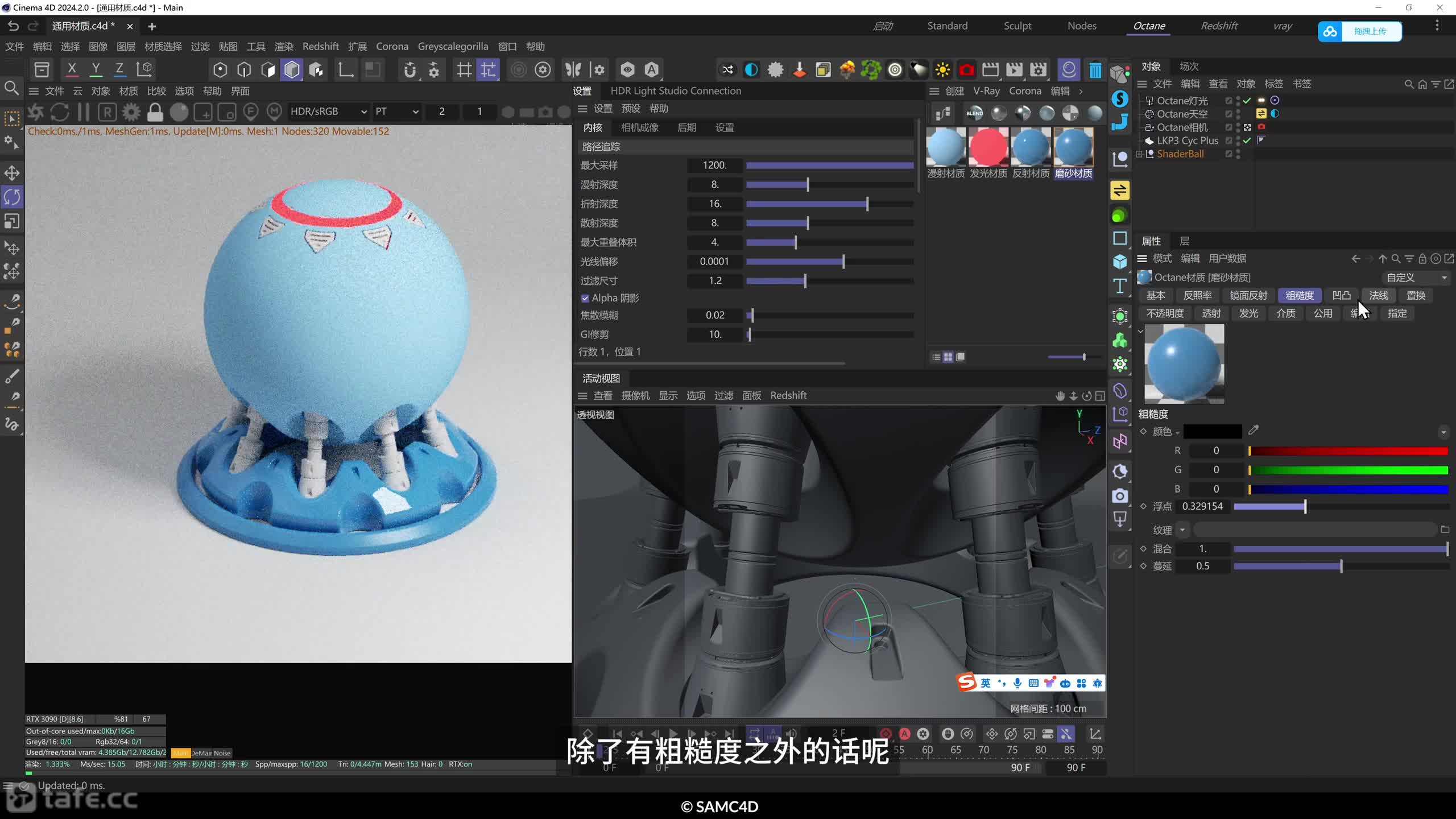Open the 自定义 material type dropdown
This screenshot has width=1456, height=819.
point(1416,278)
